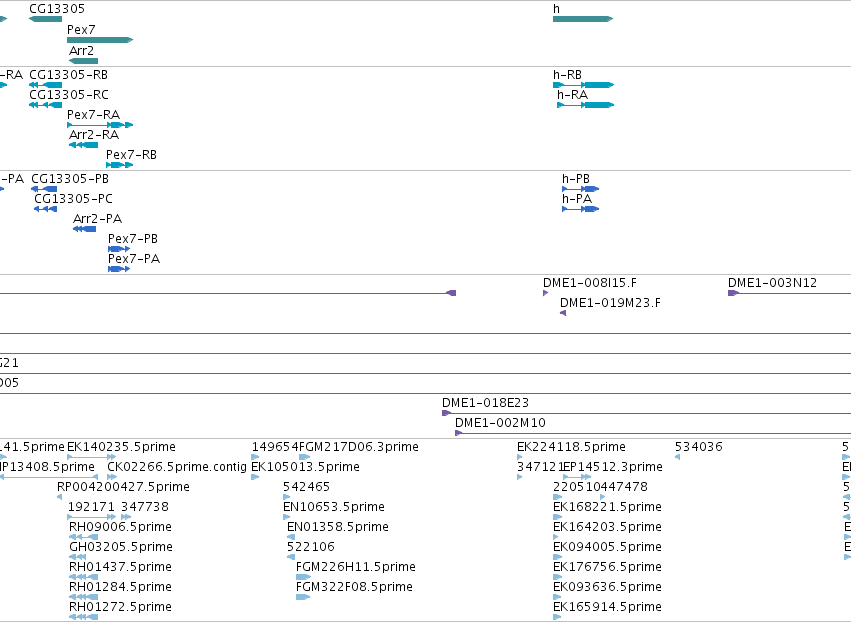
Task: Click EST RH01284.5prime
Action: click(84, 598)
